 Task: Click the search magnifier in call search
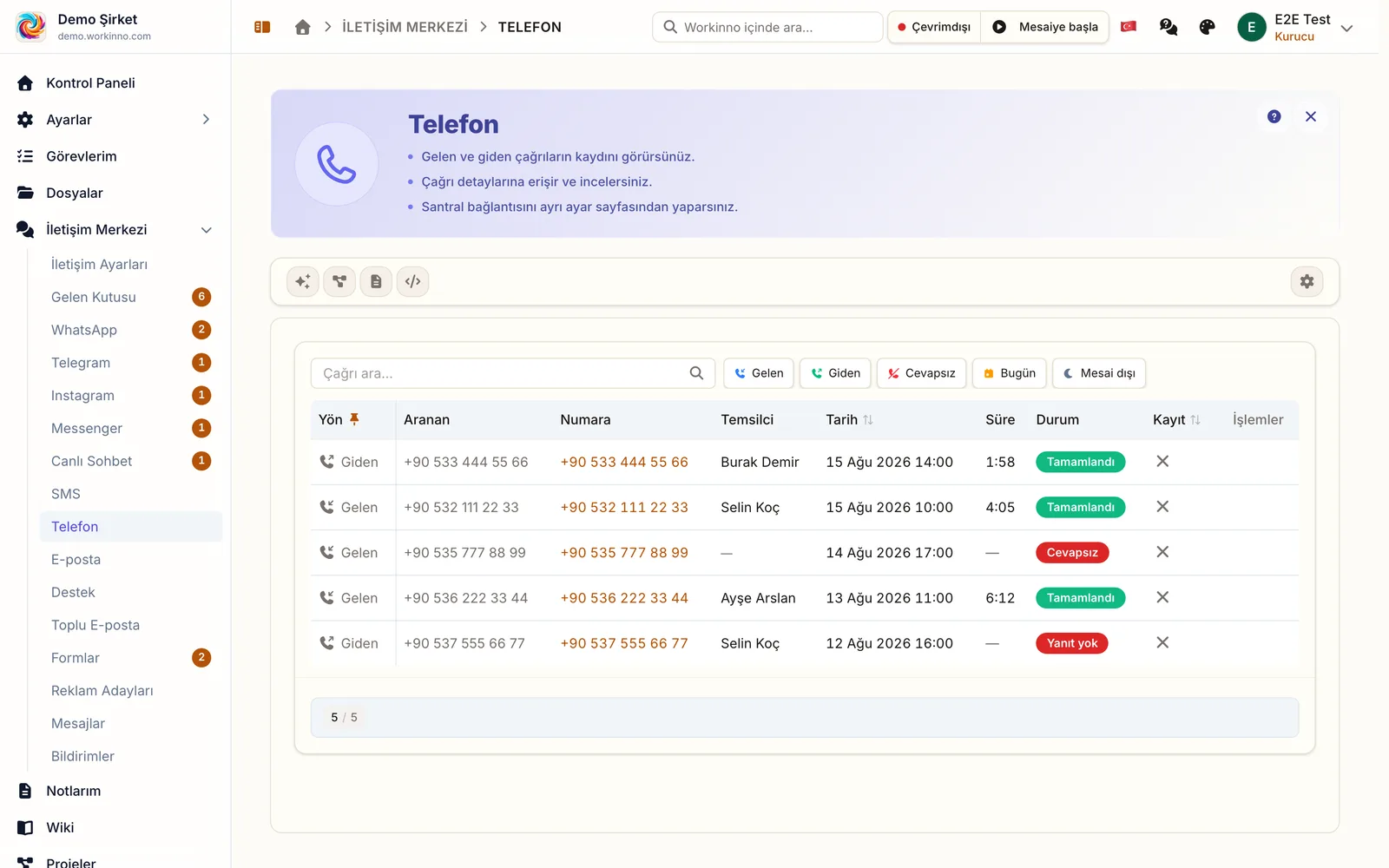point(696,373)
